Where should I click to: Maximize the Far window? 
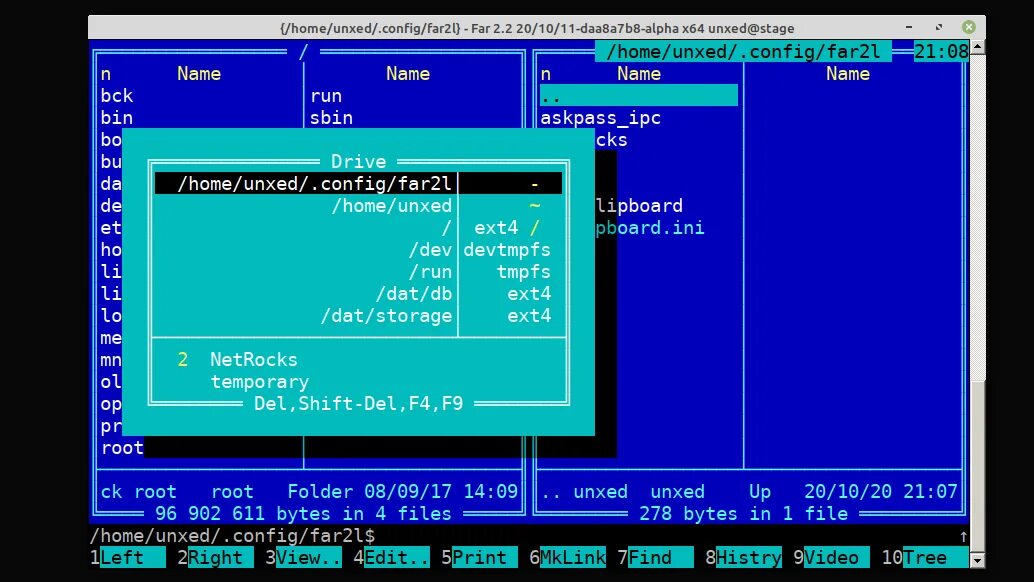[938, 27]
